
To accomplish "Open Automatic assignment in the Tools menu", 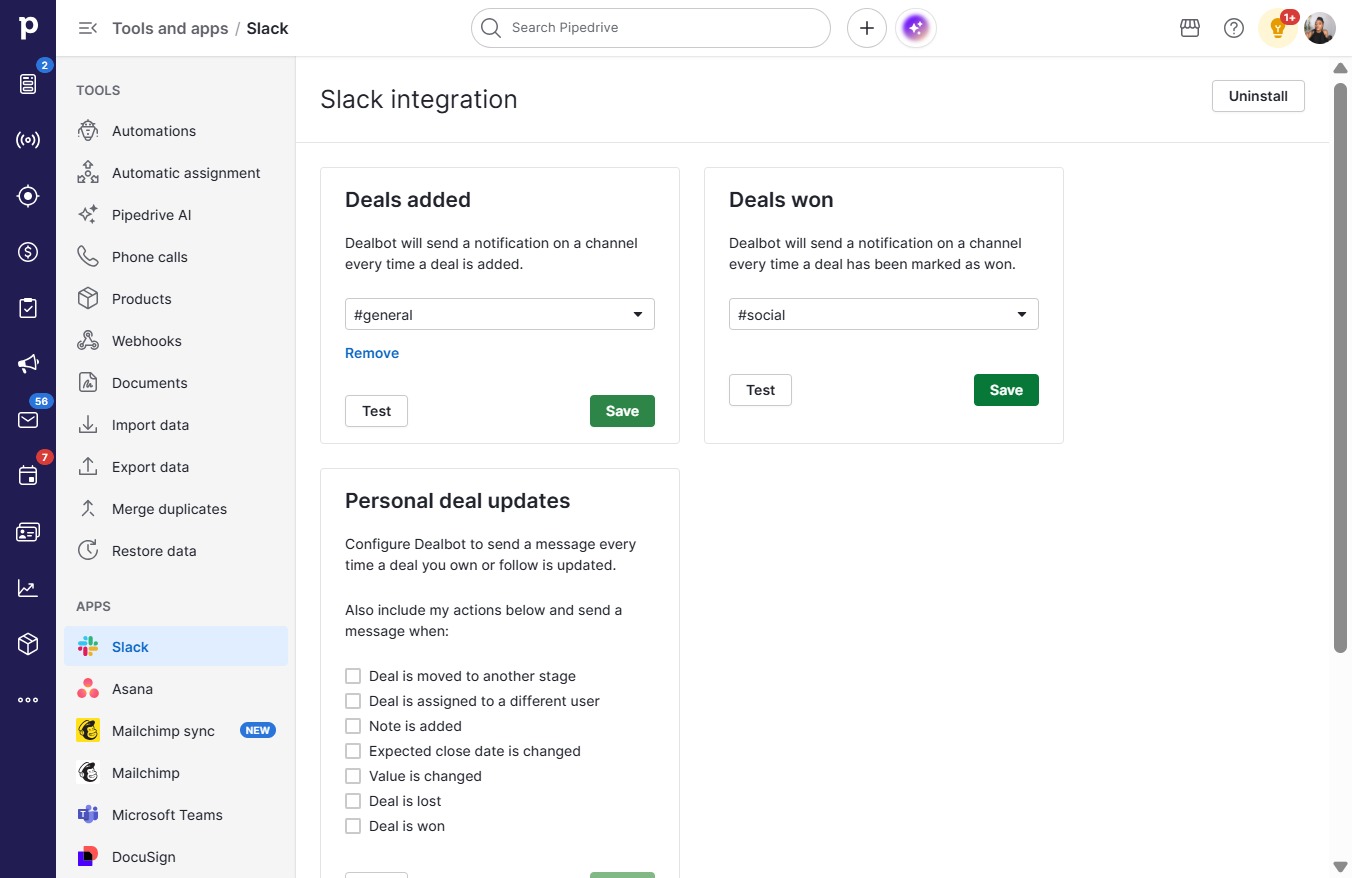I will point(176,173).
